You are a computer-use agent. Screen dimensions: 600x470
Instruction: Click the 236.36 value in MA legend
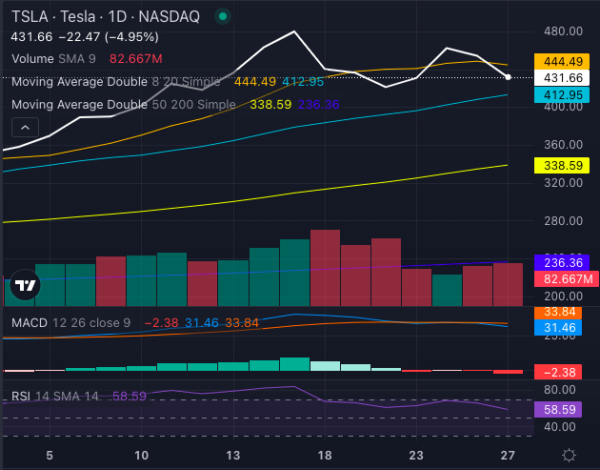(x=319, y=104)
